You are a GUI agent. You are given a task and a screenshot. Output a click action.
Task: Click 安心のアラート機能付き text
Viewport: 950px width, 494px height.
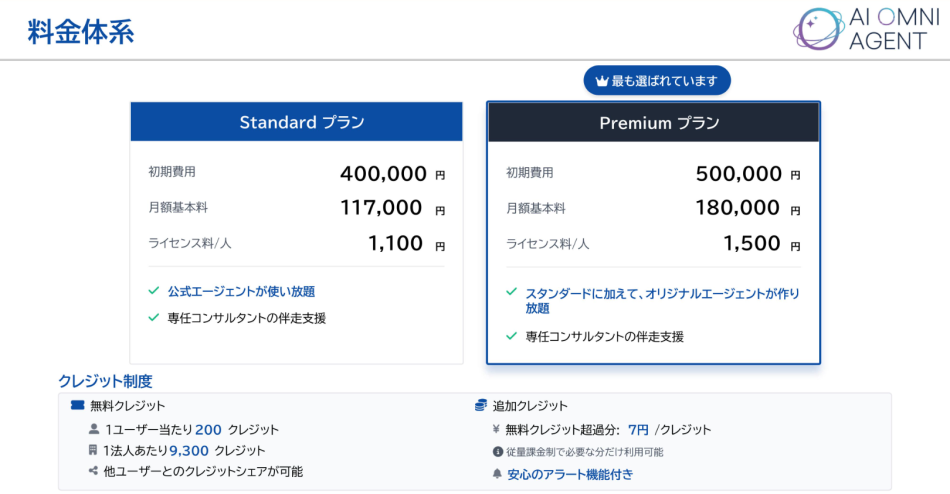coord(570,474)
